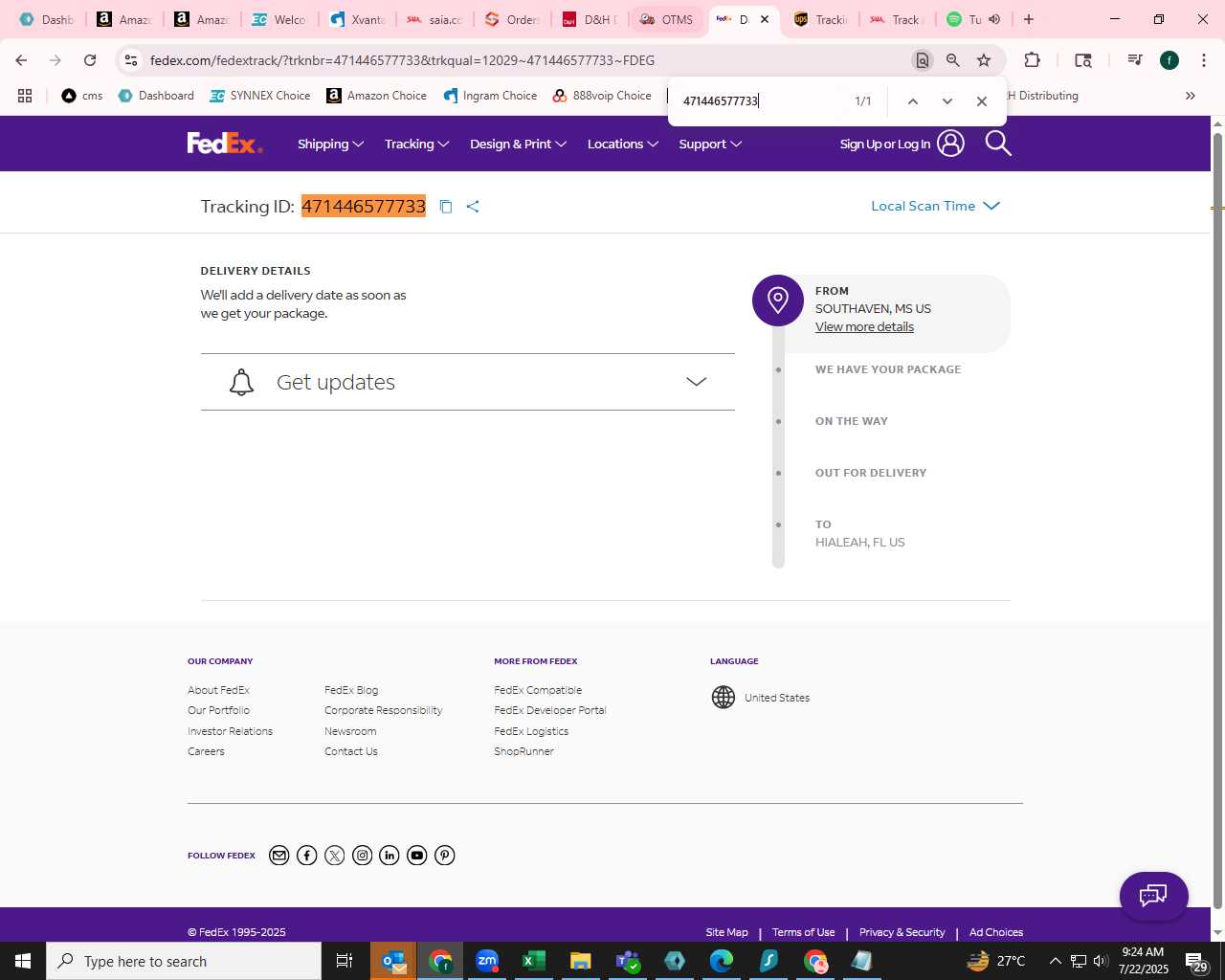Open Chrome three-dot menu
Image resolution: width=1225 pixels, height=980 pixels.
click(x=1204, y=60)
